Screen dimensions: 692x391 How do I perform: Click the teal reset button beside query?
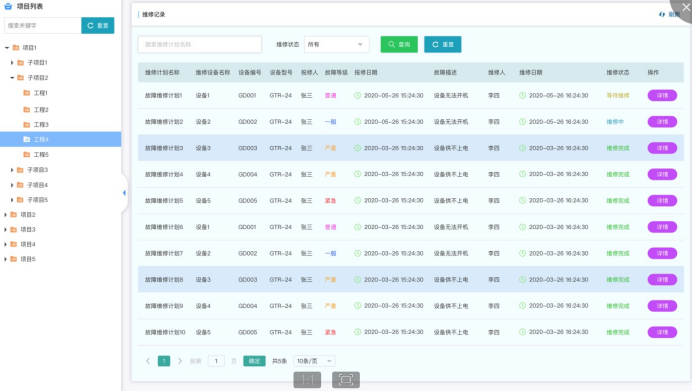[x=443, y=45]
